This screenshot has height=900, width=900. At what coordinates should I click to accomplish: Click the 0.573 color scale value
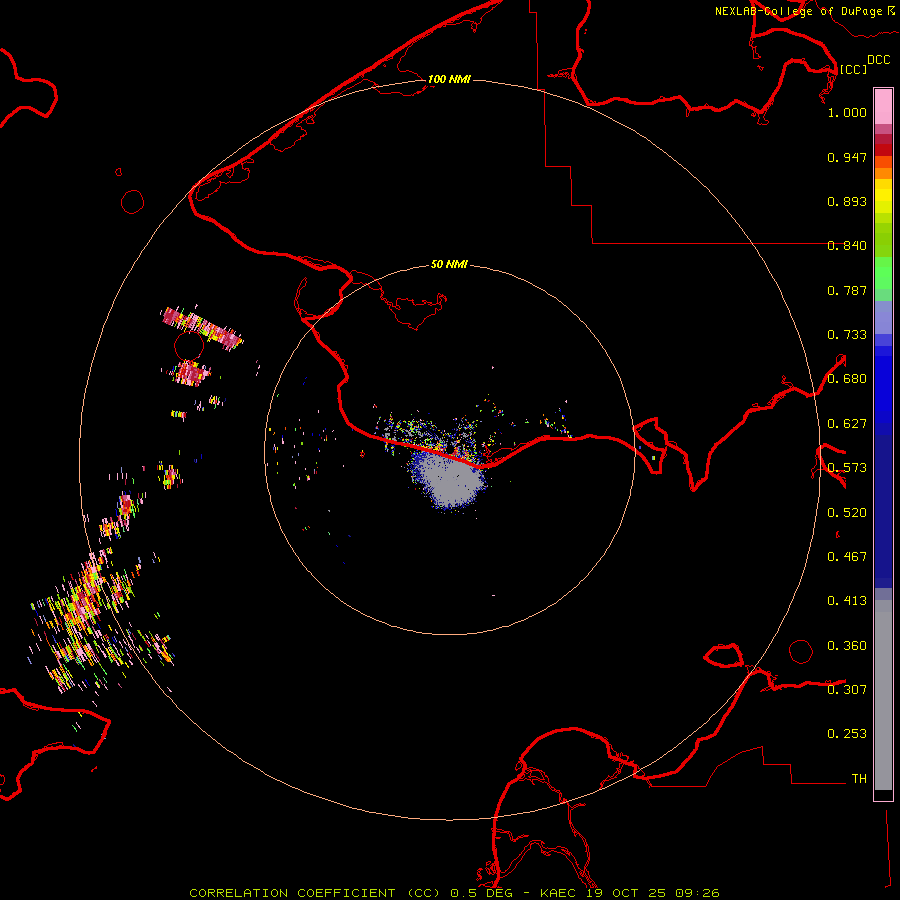point(847,468)
